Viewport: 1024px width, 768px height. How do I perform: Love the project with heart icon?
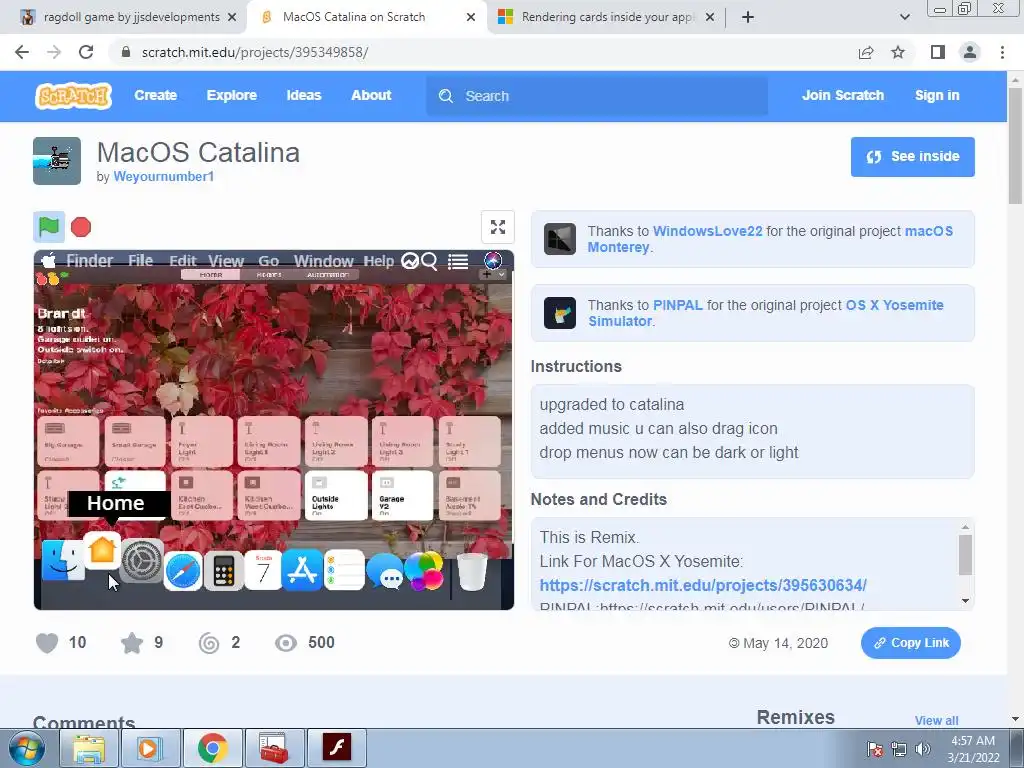[x=47, y=643]
